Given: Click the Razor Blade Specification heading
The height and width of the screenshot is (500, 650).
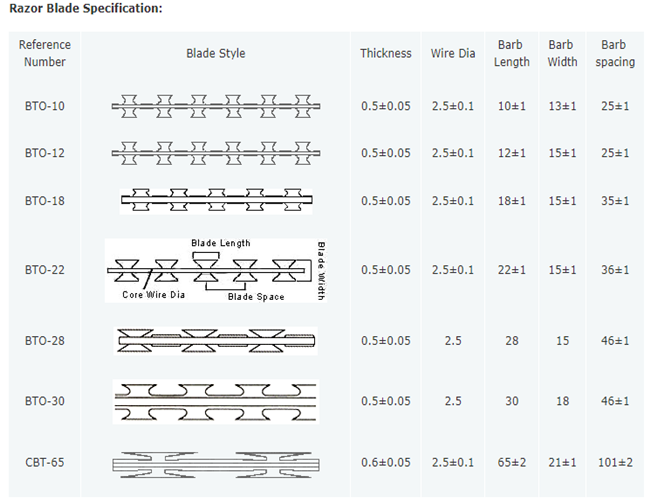Looking at the screenshot, I should point(83,8).
